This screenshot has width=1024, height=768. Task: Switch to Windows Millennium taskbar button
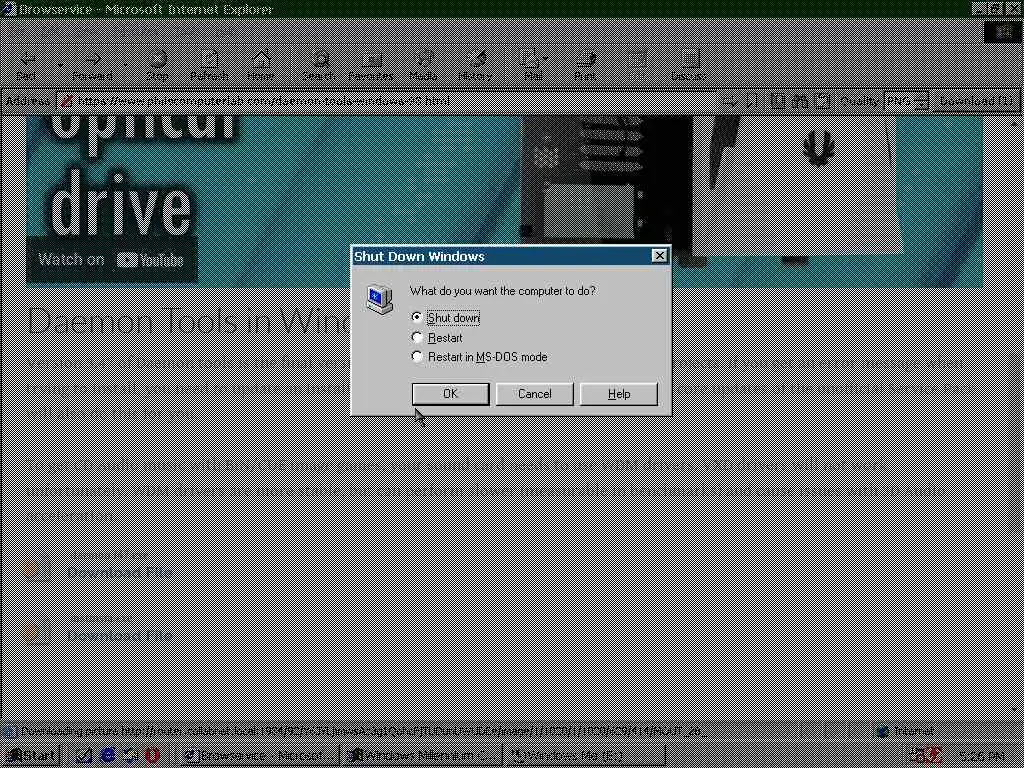(x=423, y=755)
